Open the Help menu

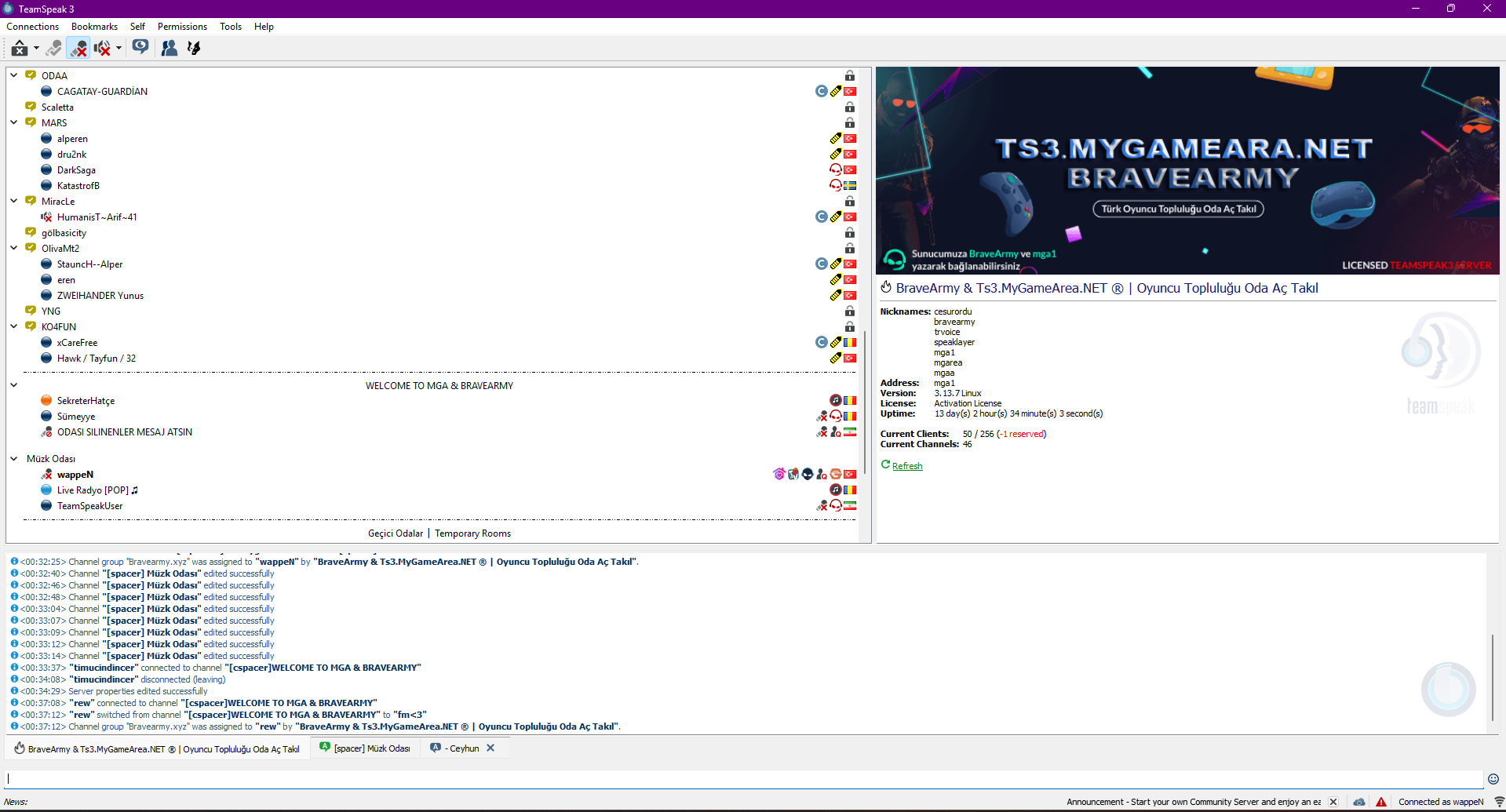coord(264,27)
